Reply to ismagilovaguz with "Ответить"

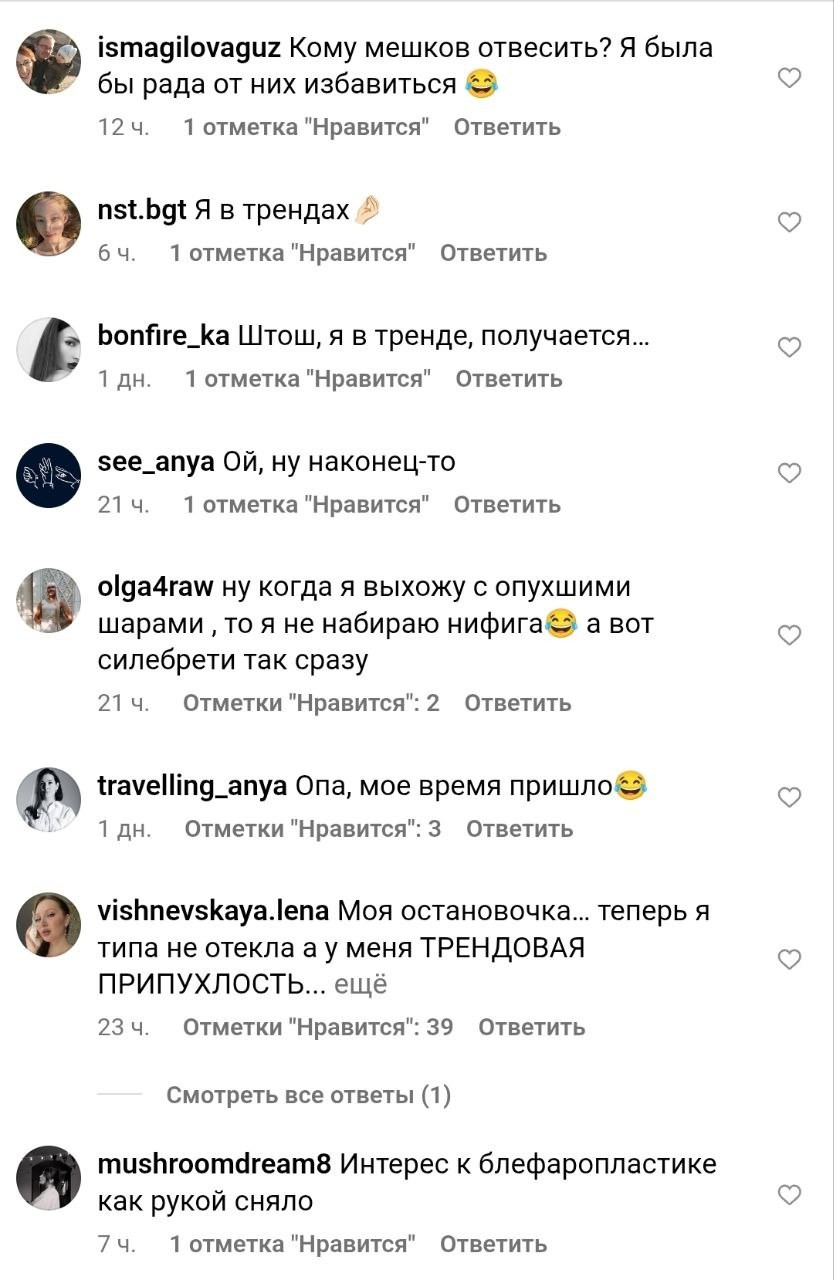click(x=507, y=127)
